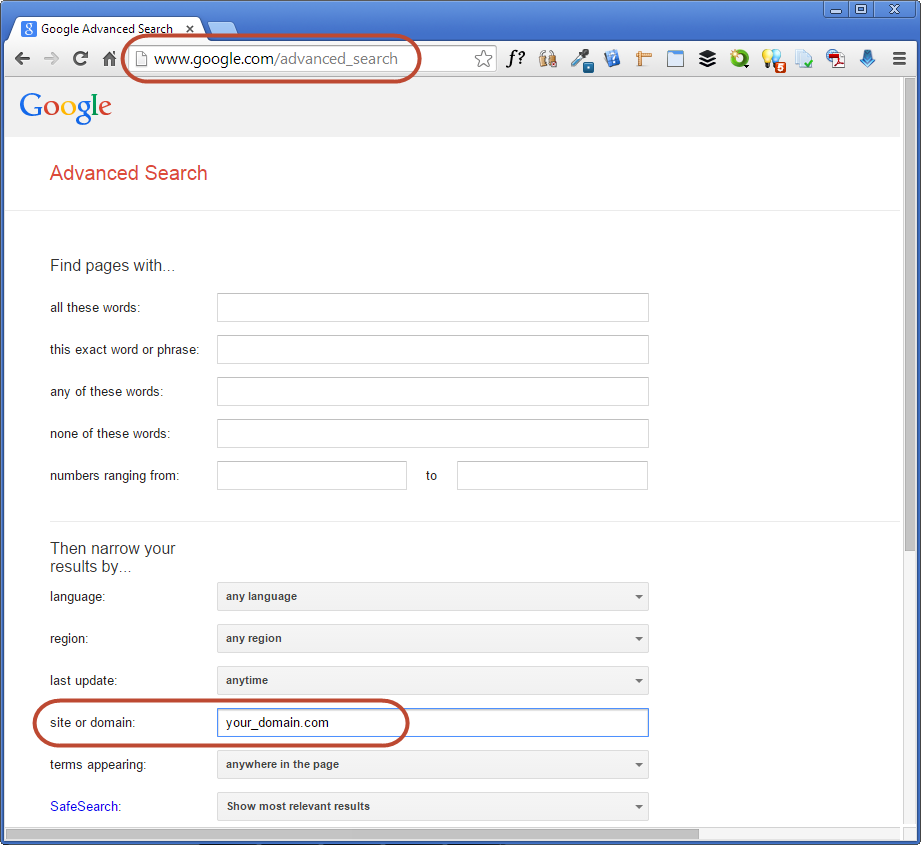Viewport: 921px width, 845px height.
Task: Click the Google logo
Action: pos(65,107)
